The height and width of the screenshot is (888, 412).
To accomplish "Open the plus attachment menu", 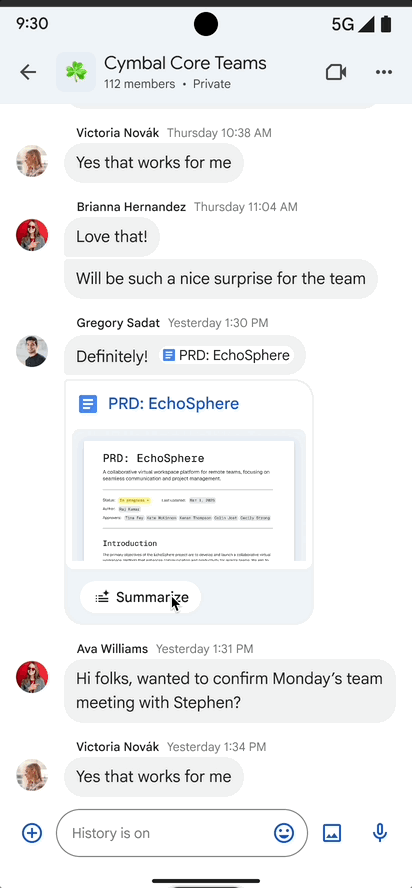I will [32, 833].
